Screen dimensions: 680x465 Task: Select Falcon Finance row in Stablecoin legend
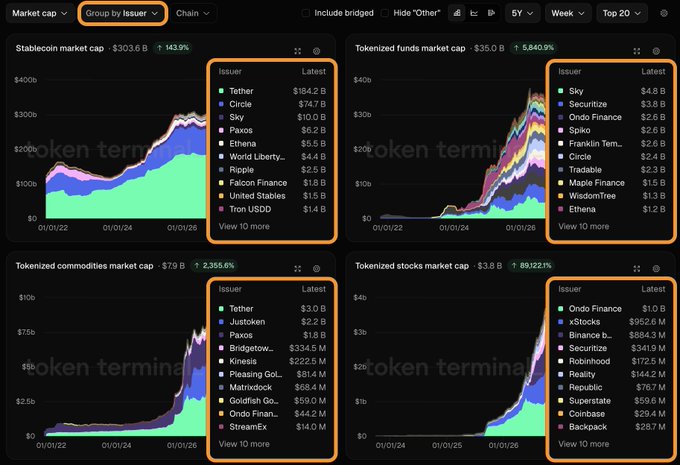click(x=272, y=183)
